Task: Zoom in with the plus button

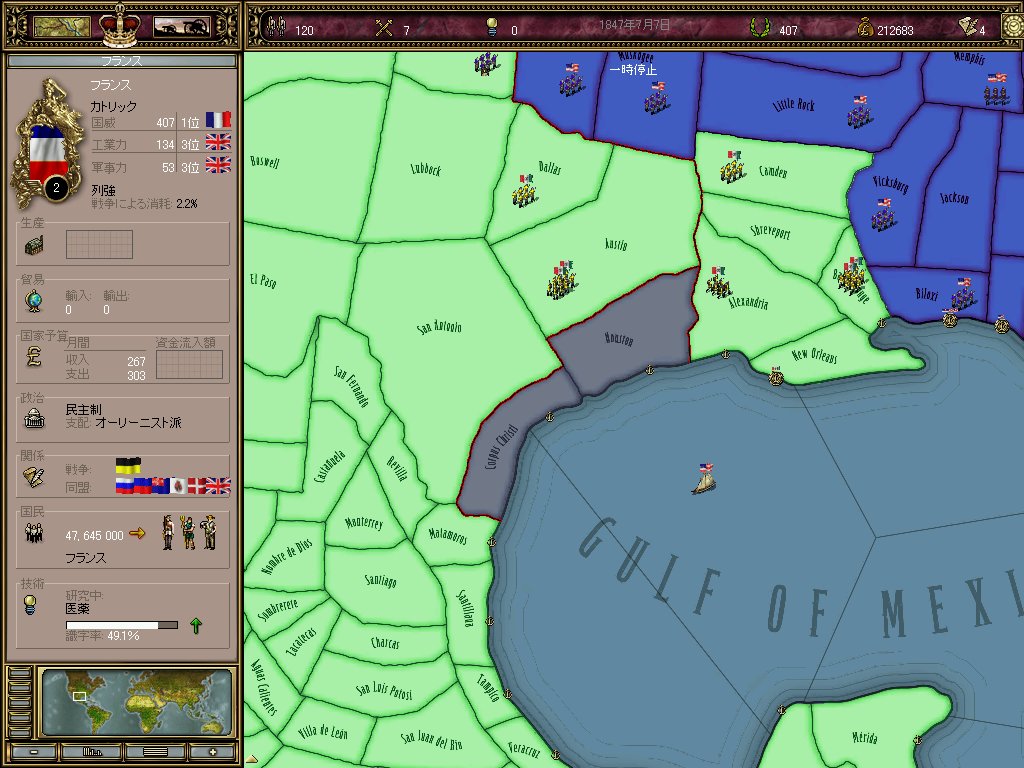Action: coord(212,752)
